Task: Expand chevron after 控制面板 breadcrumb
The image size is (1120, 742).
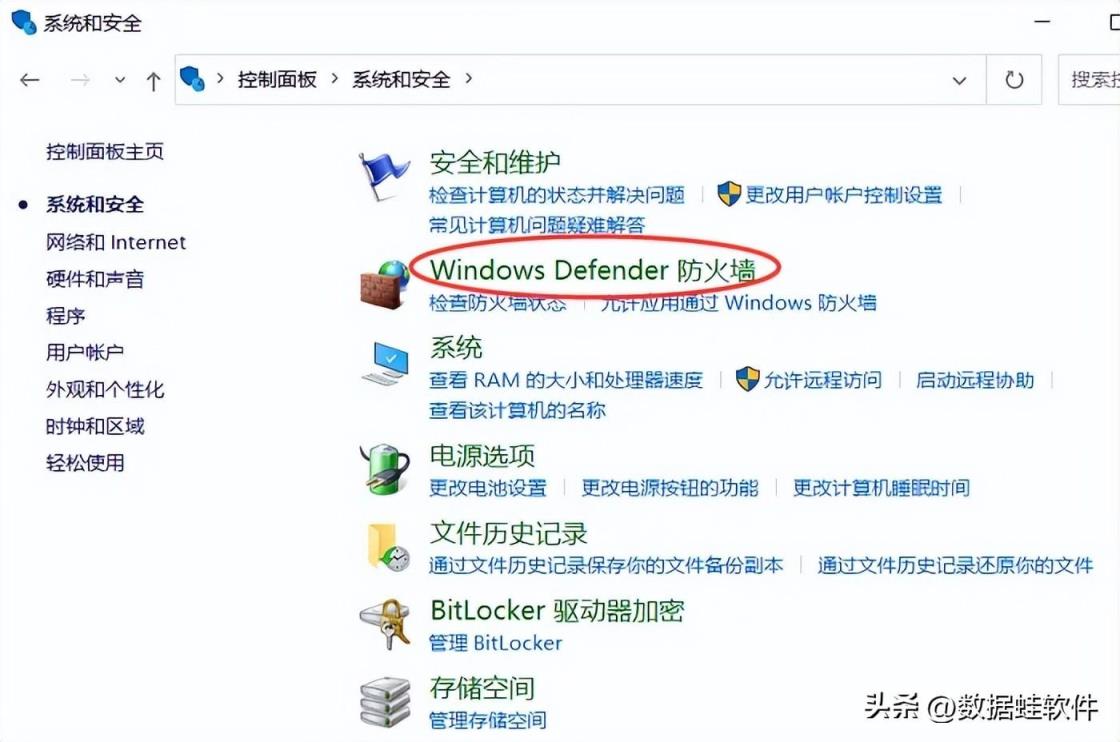Action: pos(334,79)
